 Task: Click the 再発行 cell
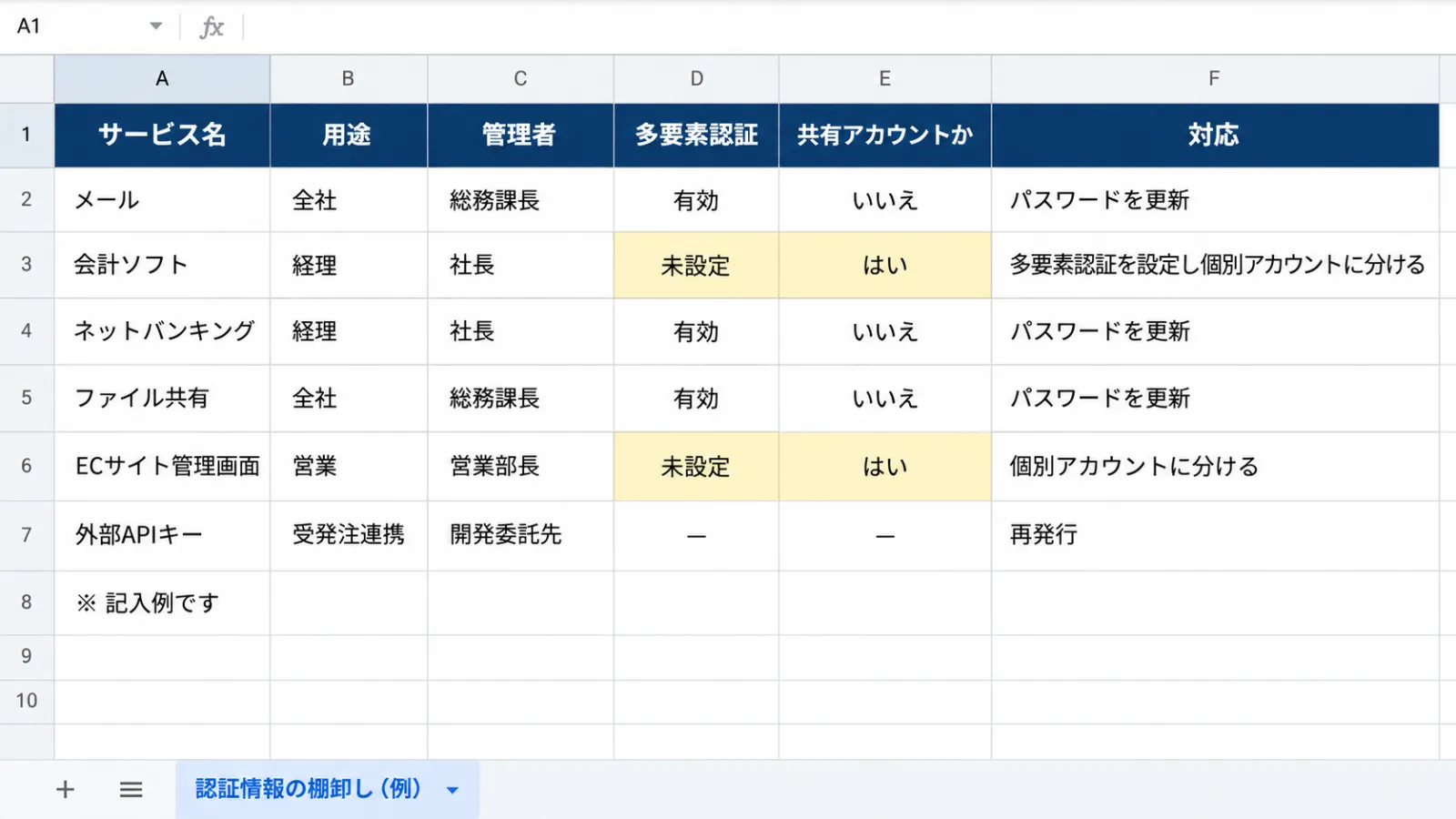[1215, 535]
